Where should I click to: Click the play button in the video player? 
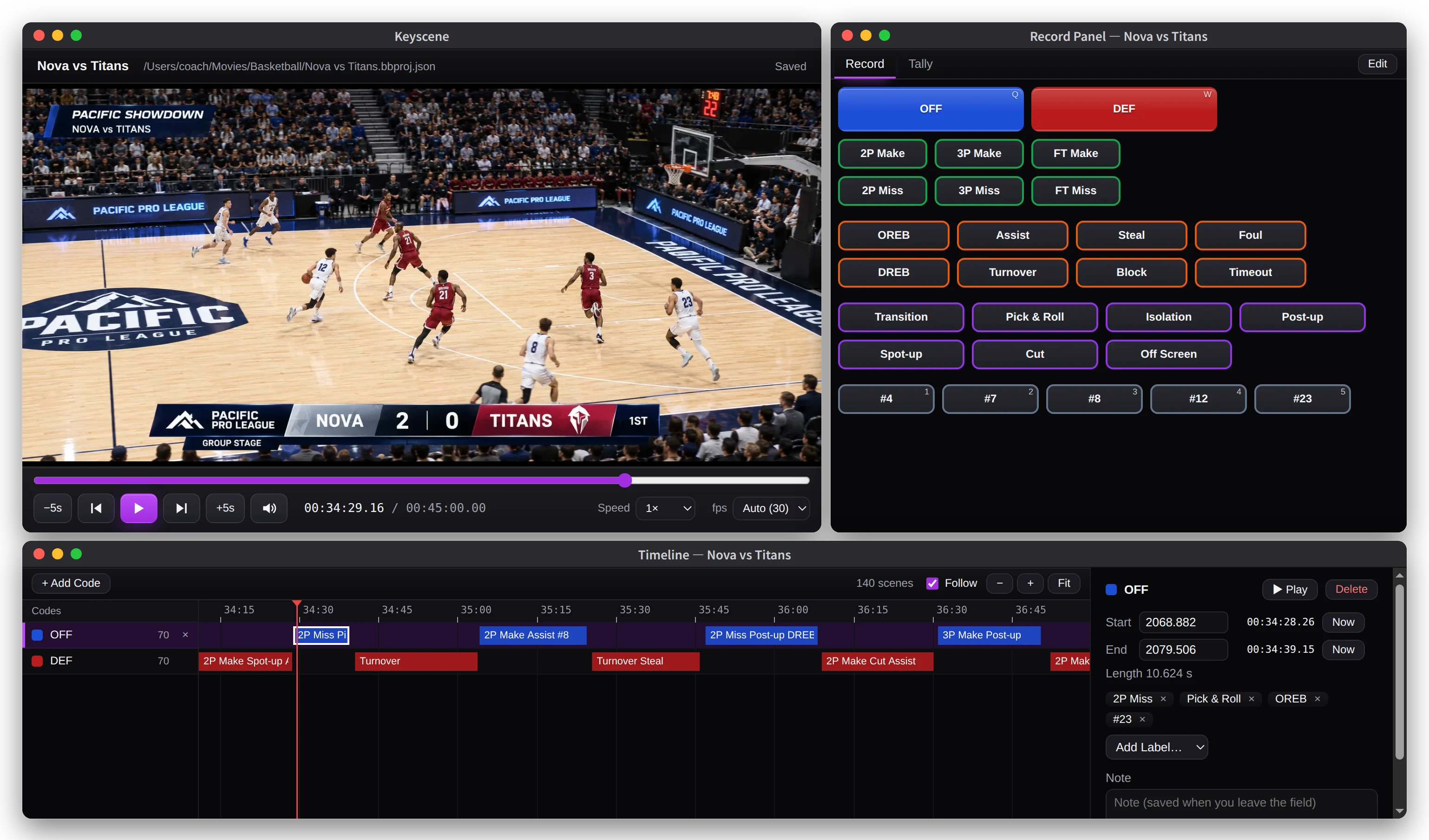[x=138, y=508]
